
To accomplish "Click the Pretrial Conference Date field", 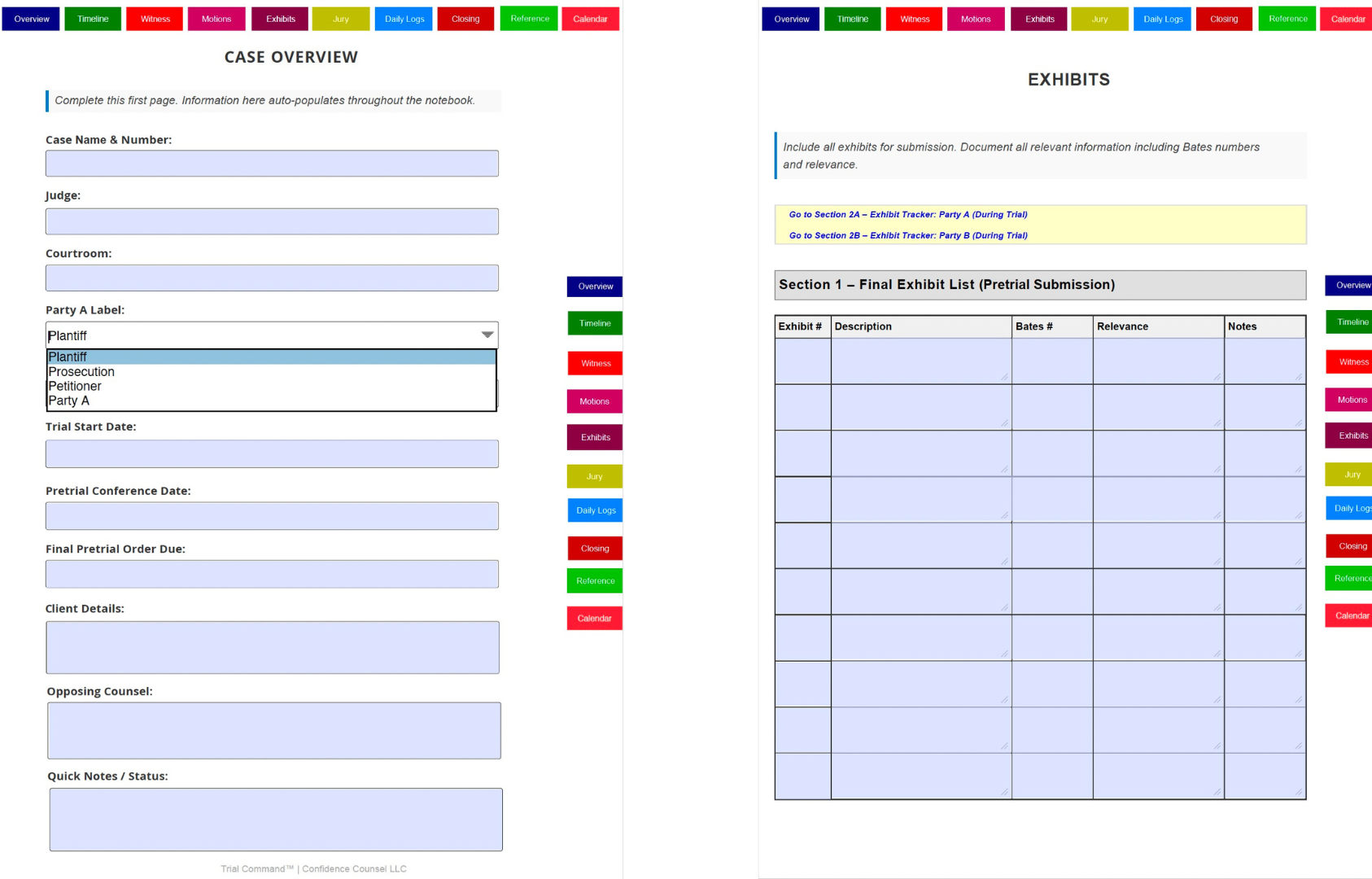I will [x=272, y=516].
